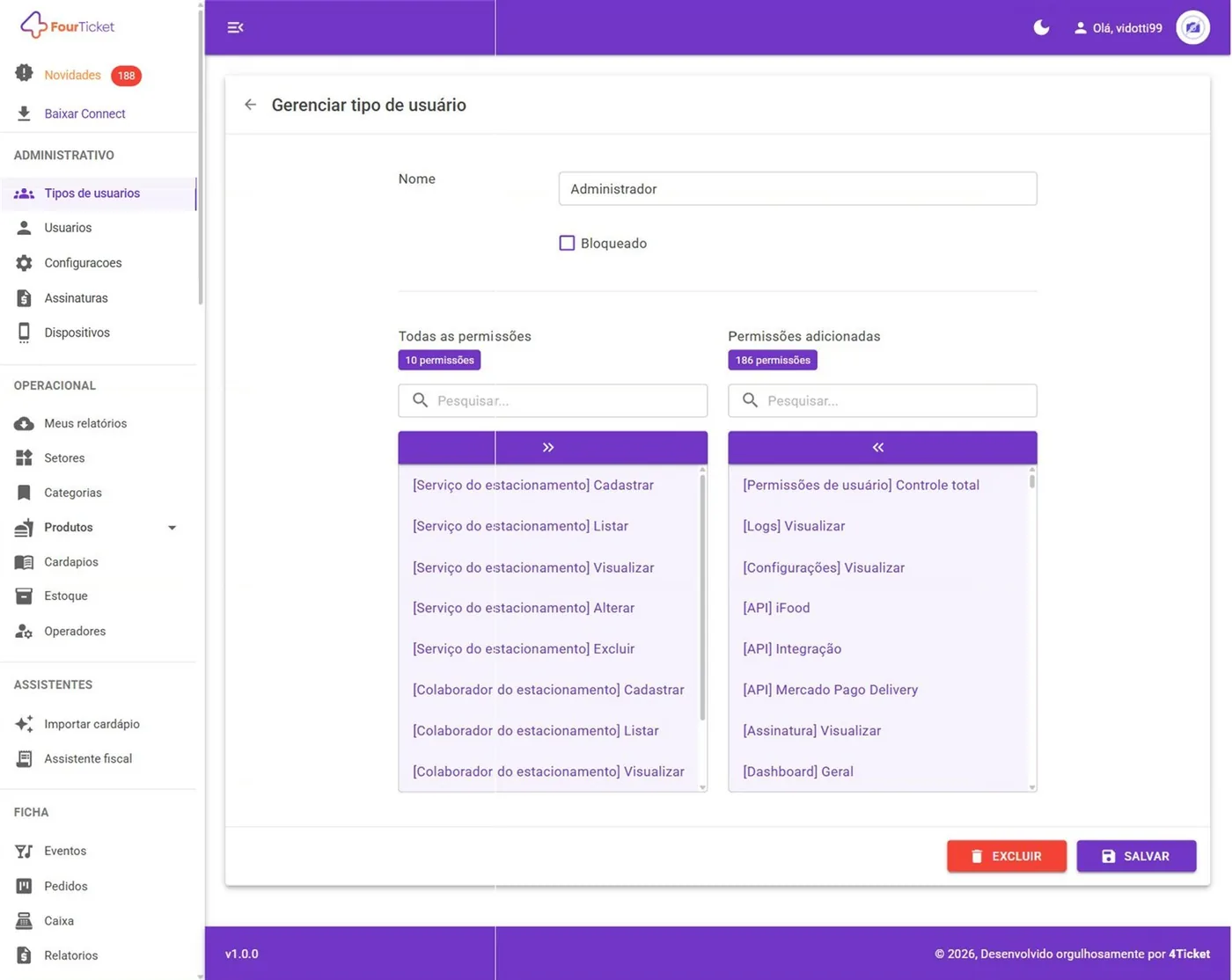Remove all permissions with double-left arrow
This screenshot has width=1232, height=980.
[883, 447]
